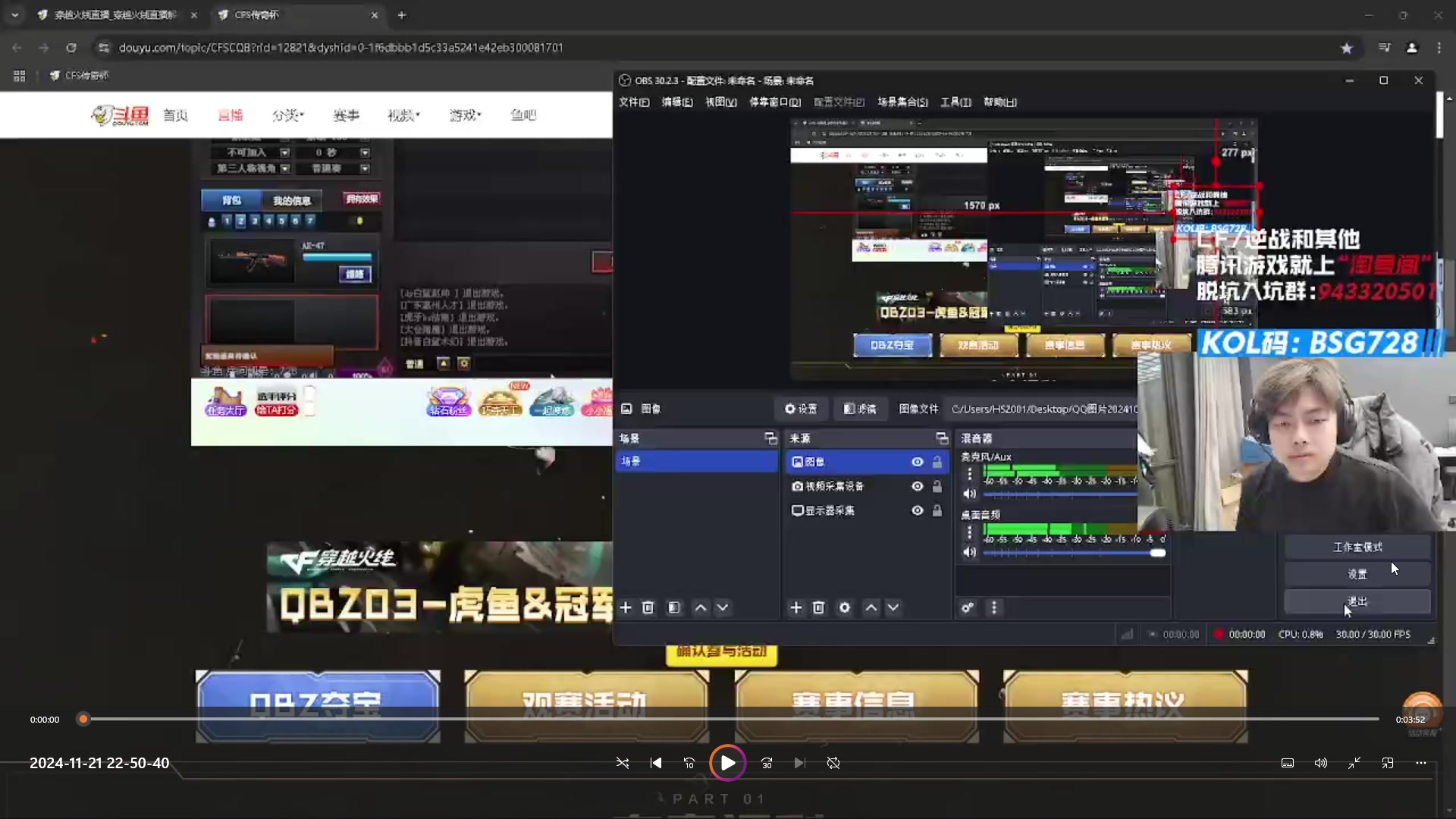Image resolution: width=1456 pixels, height=819 pixels.
Task: Toggle the lock of the 图像 source
Action: click(937, 462)
